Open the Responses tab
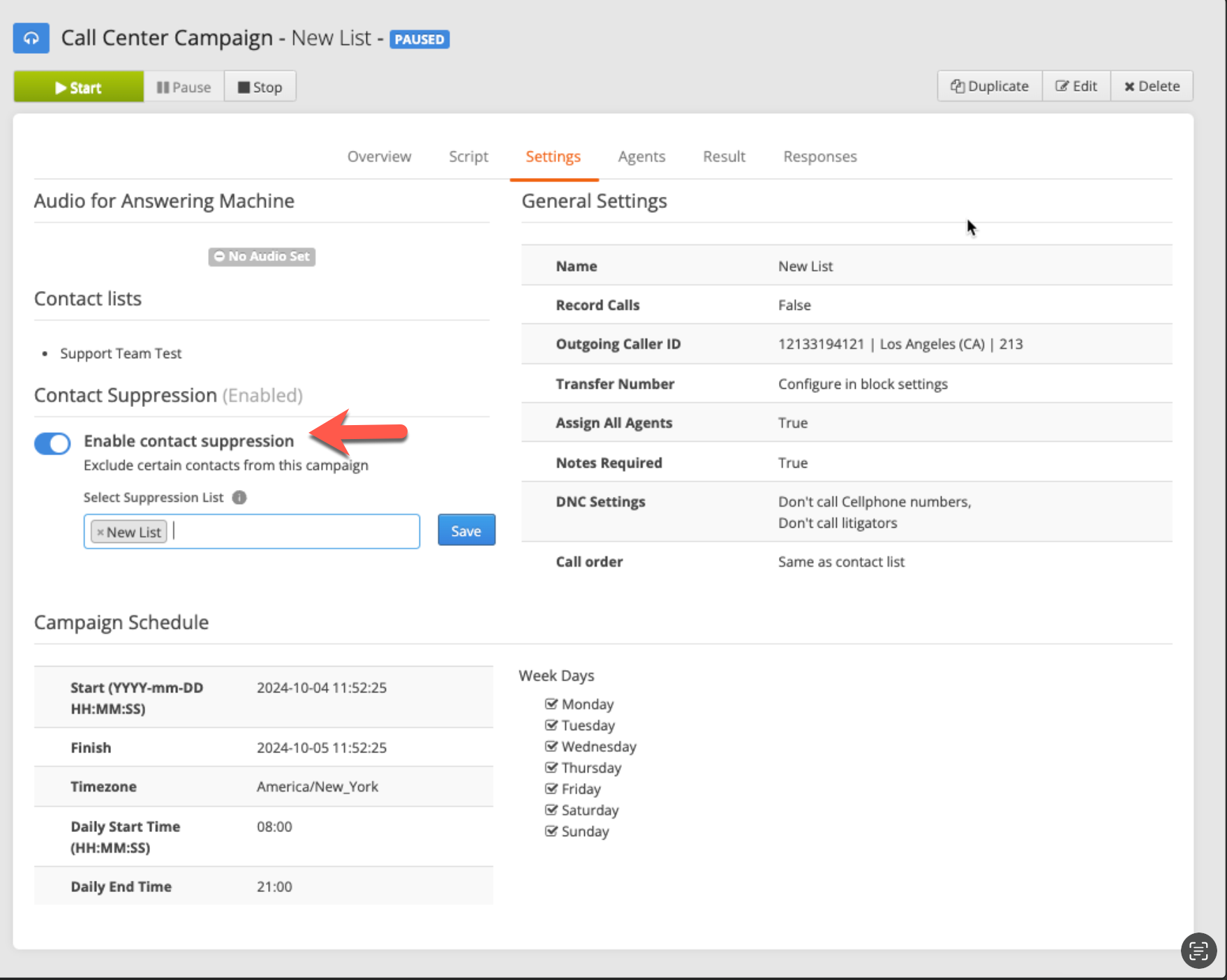 tap(819, 156)
